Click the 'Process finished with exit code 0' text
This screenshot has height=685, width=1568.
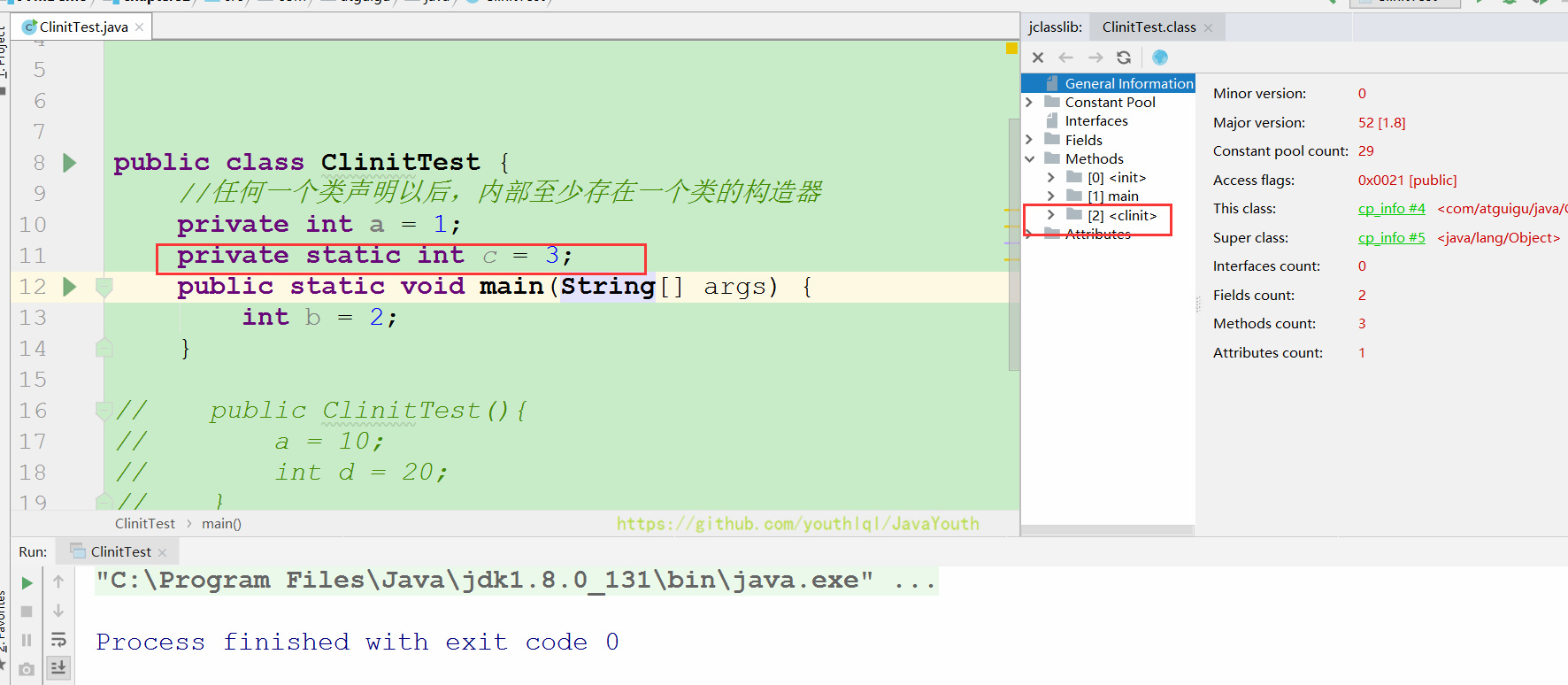[x=357, y=643]
